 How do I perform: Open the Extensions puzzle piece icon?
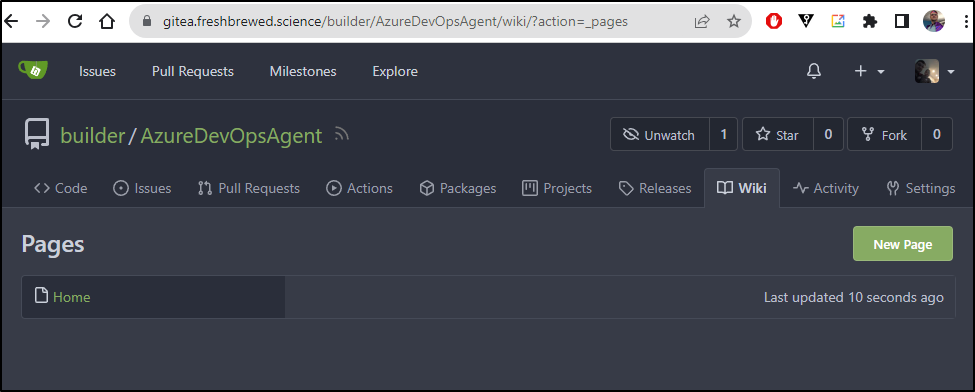(x=870, y=21)
